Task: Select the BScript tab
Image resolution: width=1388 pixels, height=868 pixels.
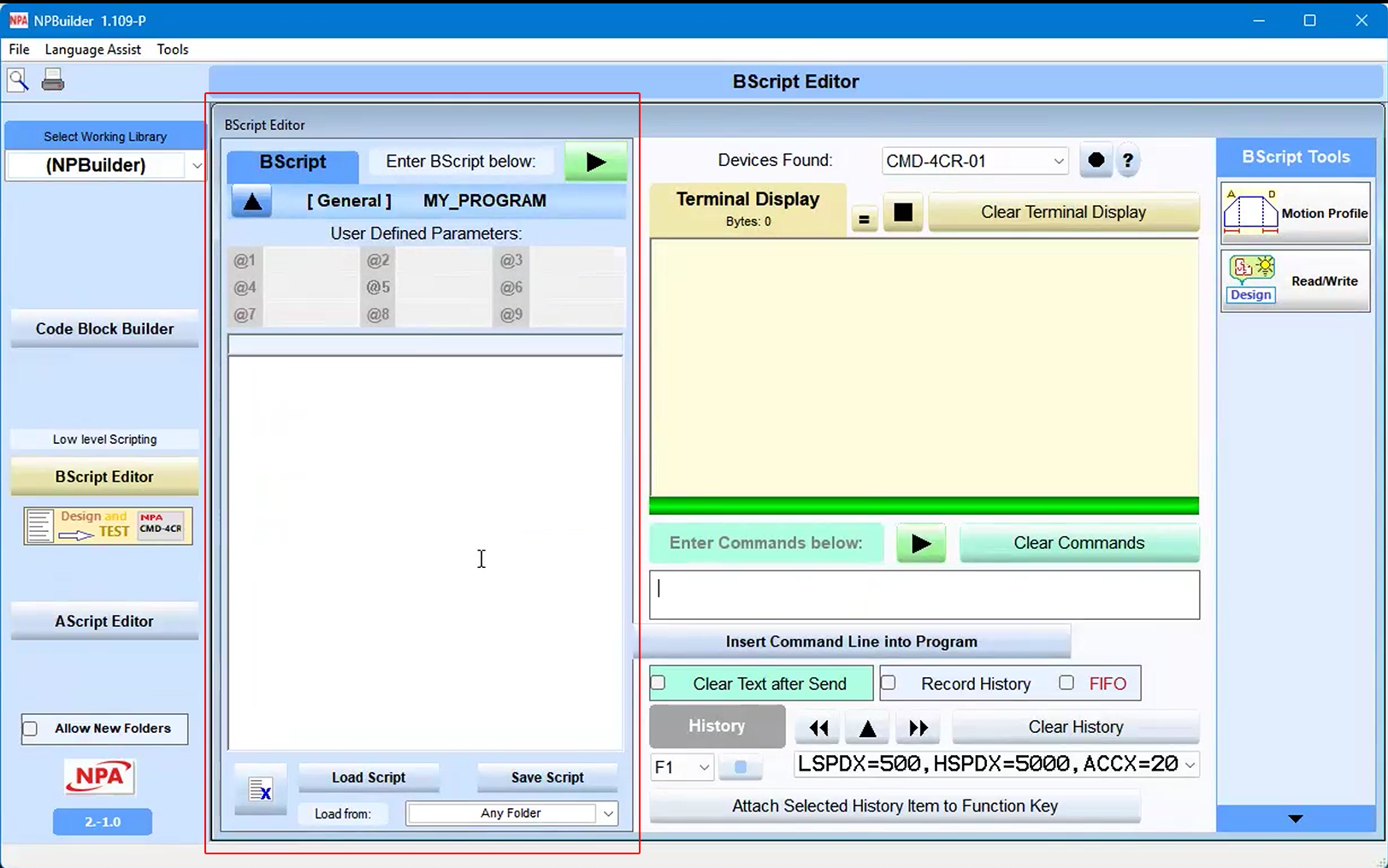Action: point(292,162)
